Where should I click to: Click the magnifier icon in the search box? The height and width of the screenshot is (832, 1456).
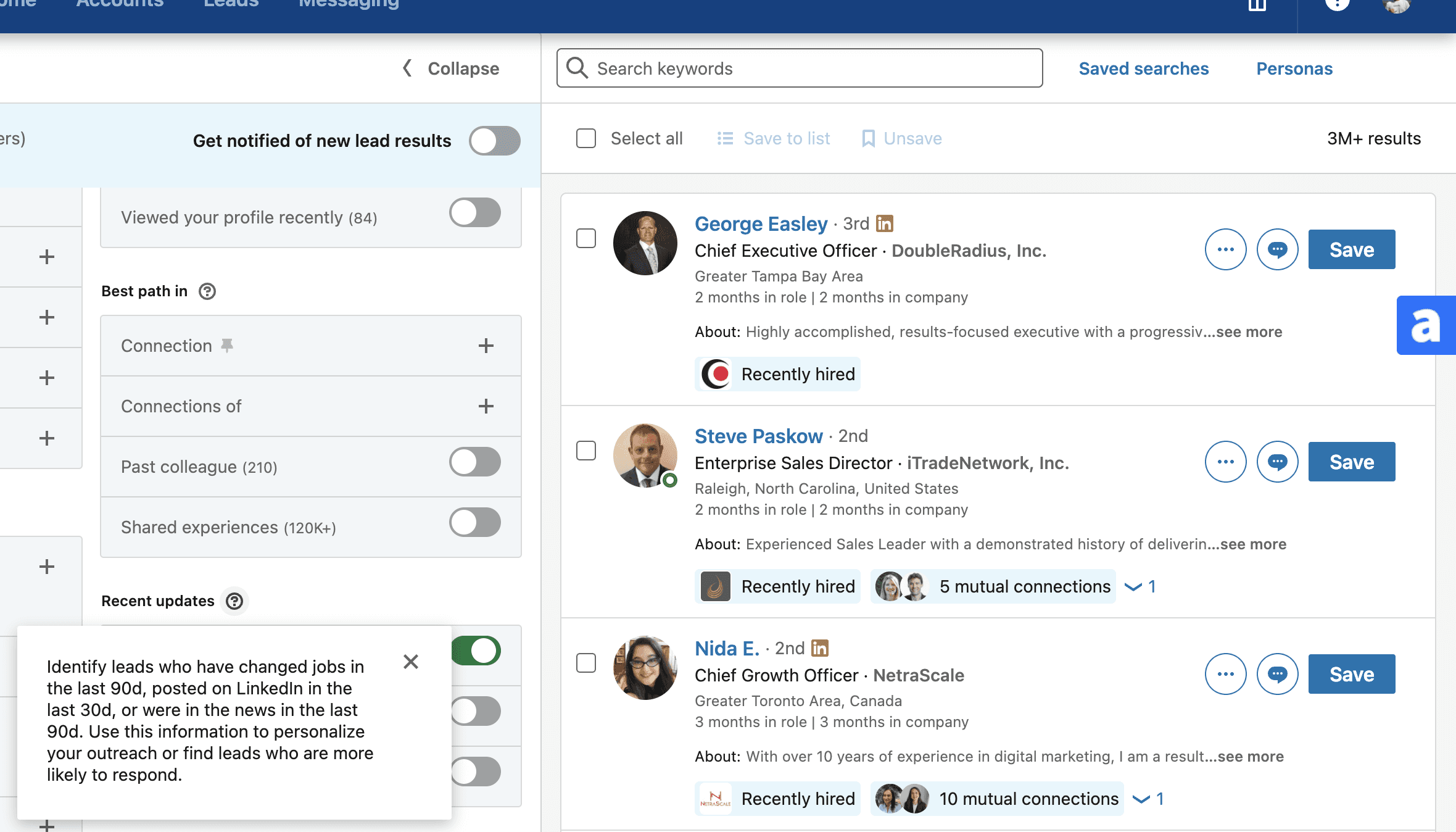[577, 68]
